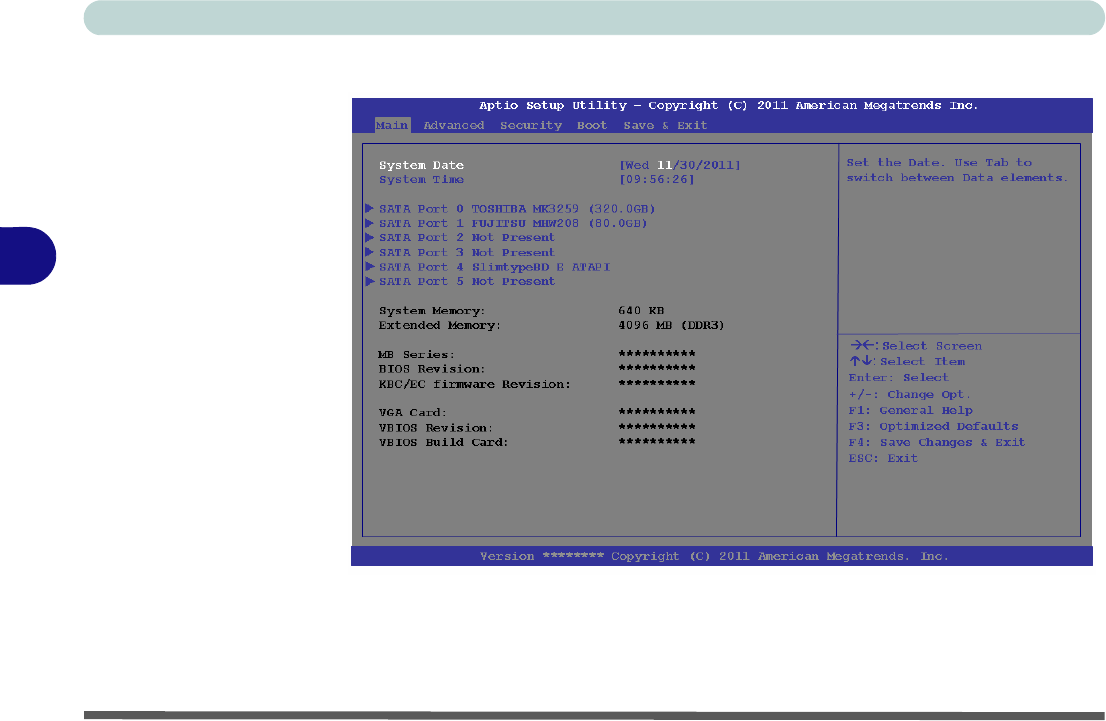Click the System Date value field
The width and height of the screenshot is (1106, 721).
coord(680,165)
